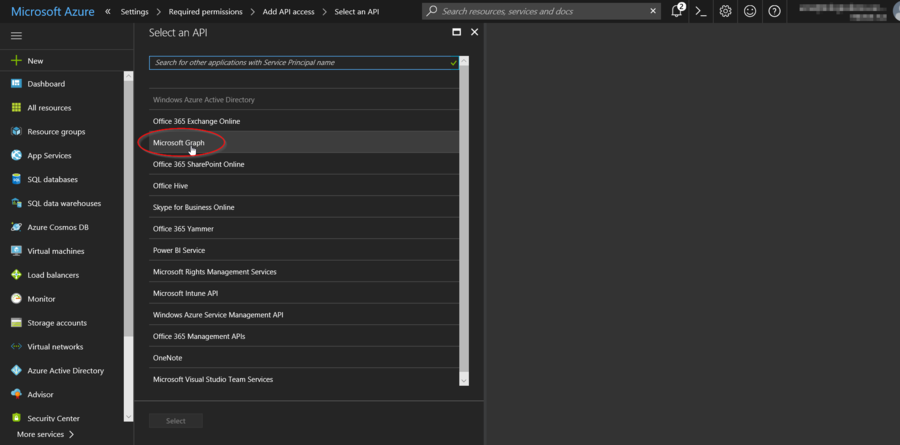Choose Office 365 SharePoint Online

coord(198,164)
